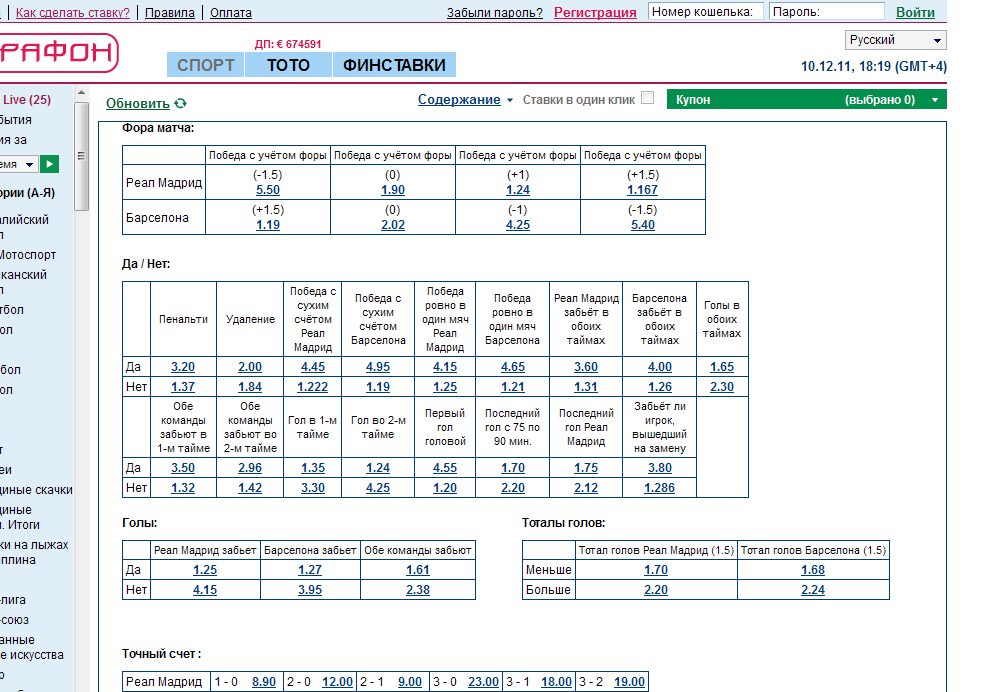
Task: Select Тотал Барселона (1.5) Меньше odds 1.68
Action: point(813,570)
